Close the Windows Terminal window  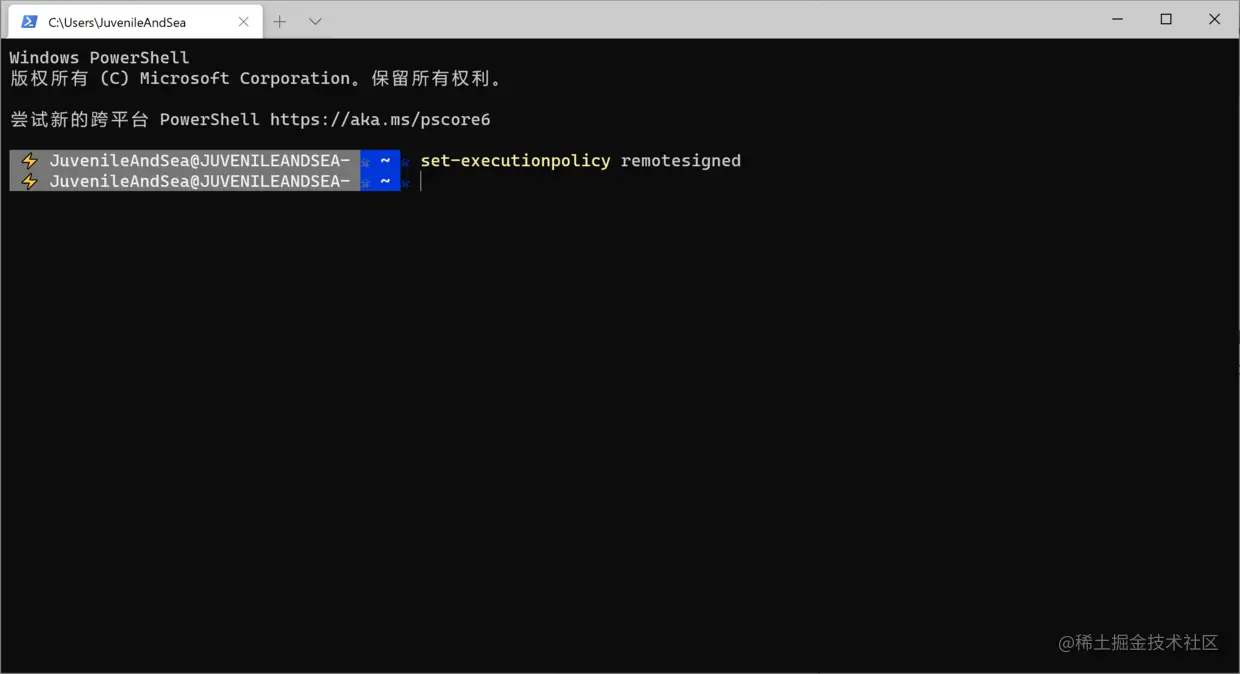pos(1214,19)
